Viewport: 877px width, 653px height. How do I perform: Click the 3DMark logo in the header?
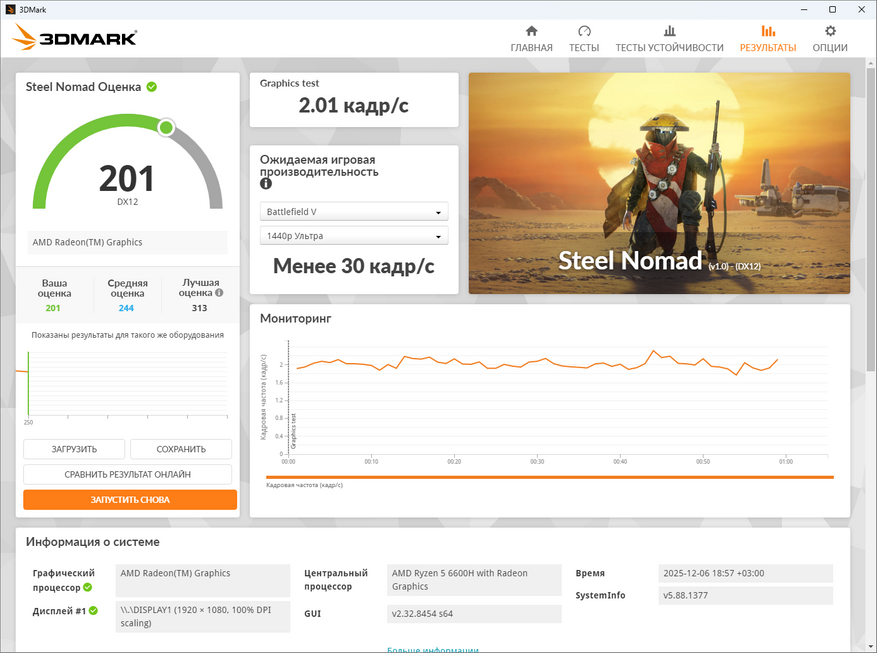[x=75, y=39]
